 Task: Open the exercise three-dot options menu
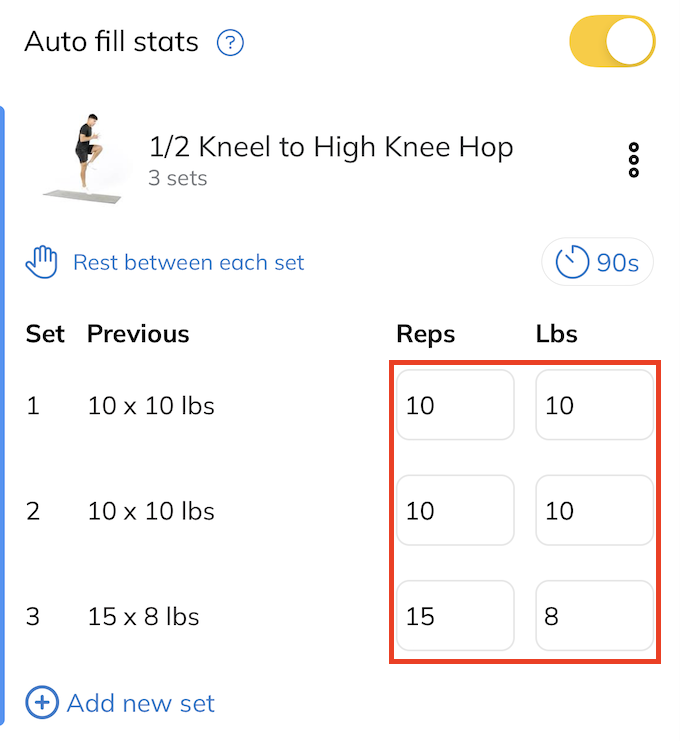coord(633,160)
